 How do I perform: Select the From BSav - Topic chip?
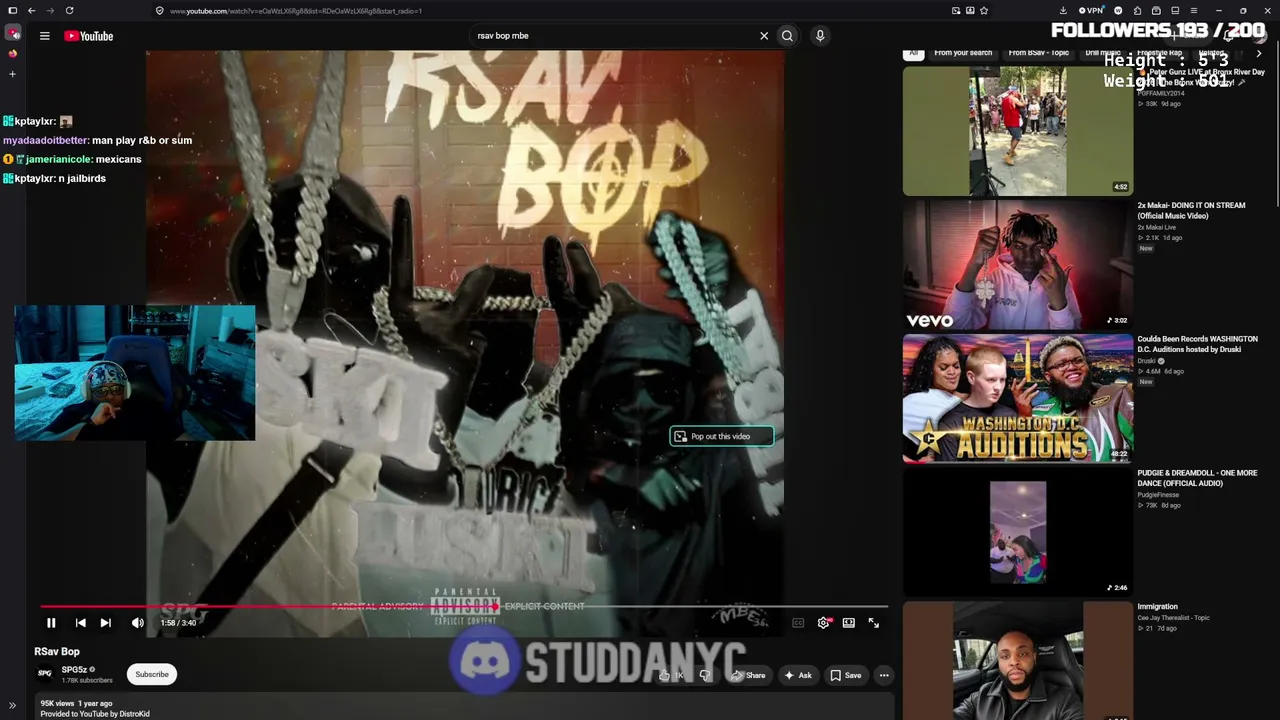[1039, 53]
